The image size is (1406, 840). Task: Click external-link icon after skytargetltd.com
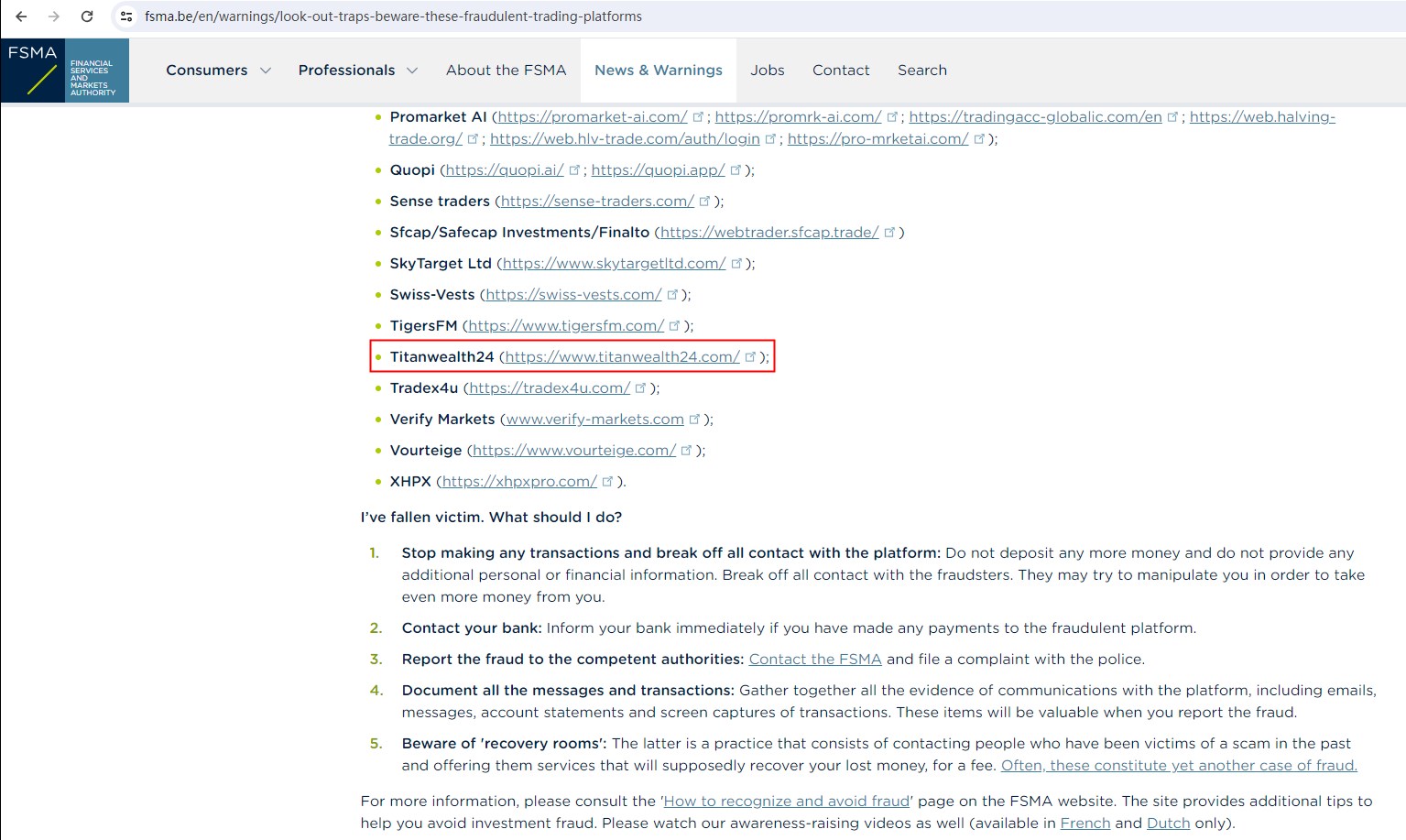736,264
